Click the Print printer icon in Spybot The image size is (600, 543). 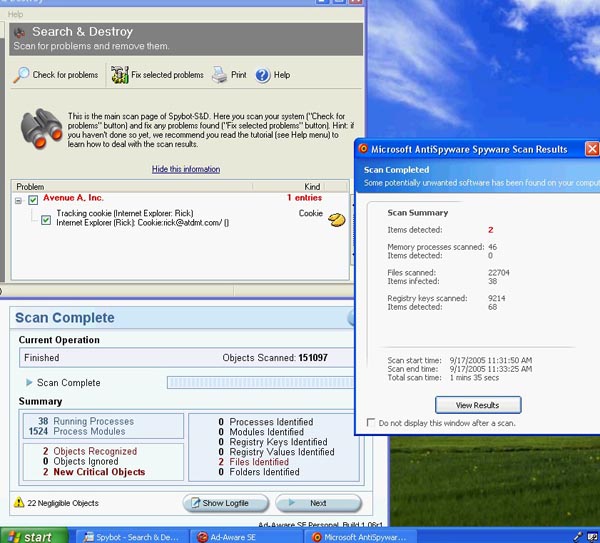tap(220, 75)
